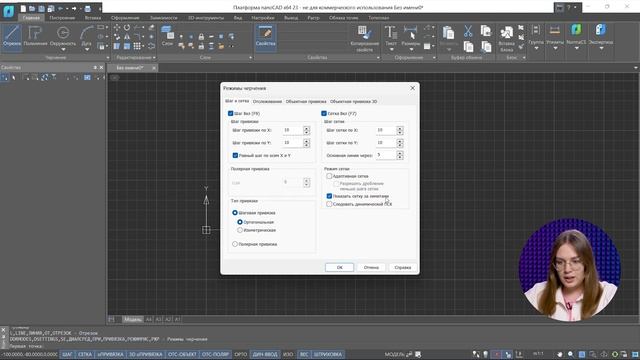This screenshot has width=640, height=360.
Task: Activate Копирование свойств match properties tool
Action: coord(364,38)
